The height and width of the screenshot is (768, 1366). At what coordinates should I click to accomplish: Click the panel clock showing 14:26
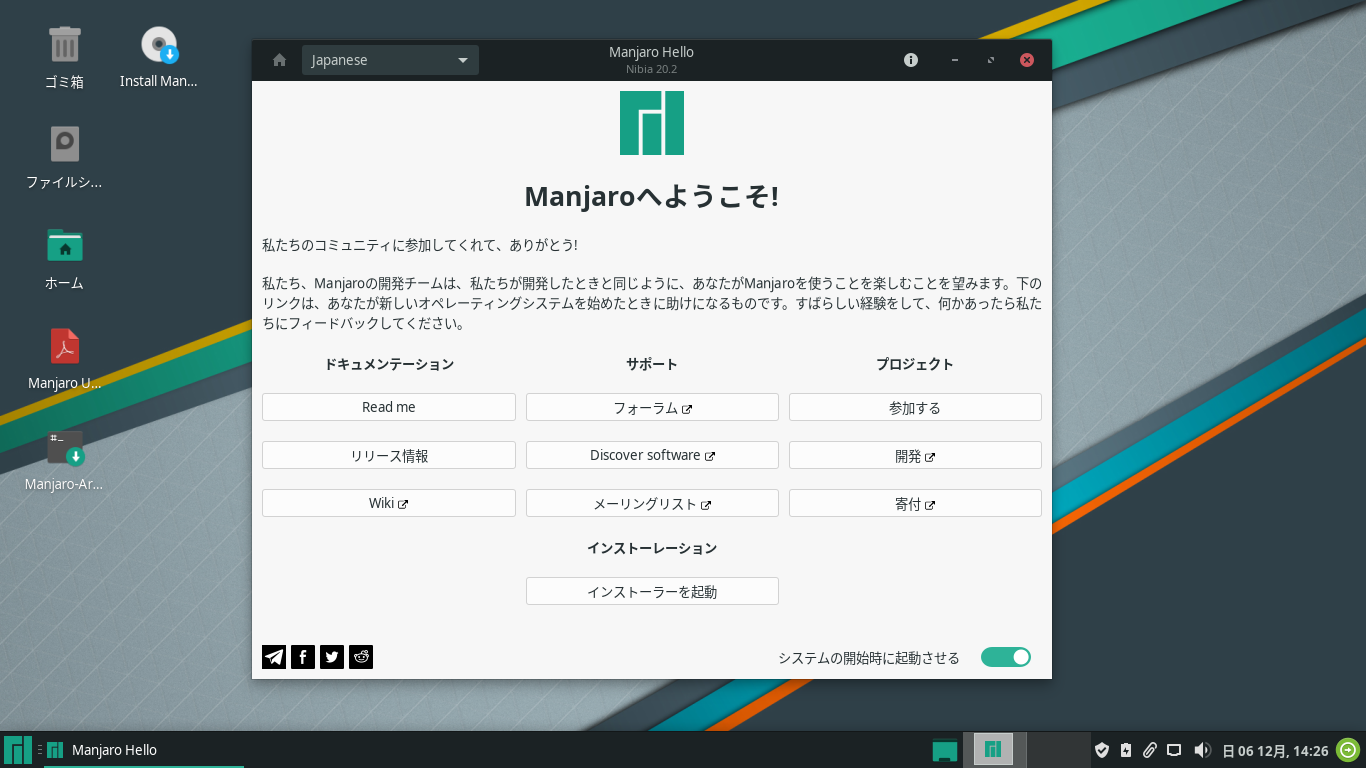[x=1275, y=751]
